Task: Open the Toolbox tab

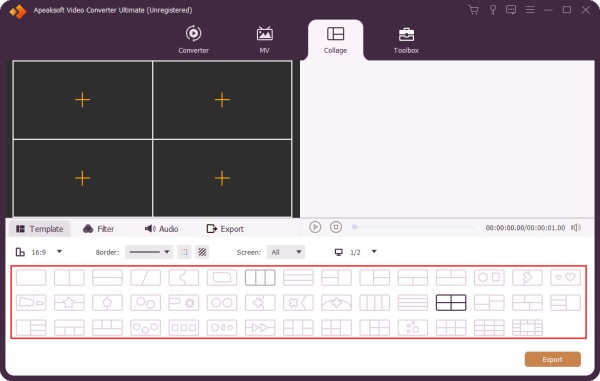Action: [x=406, y=40]
